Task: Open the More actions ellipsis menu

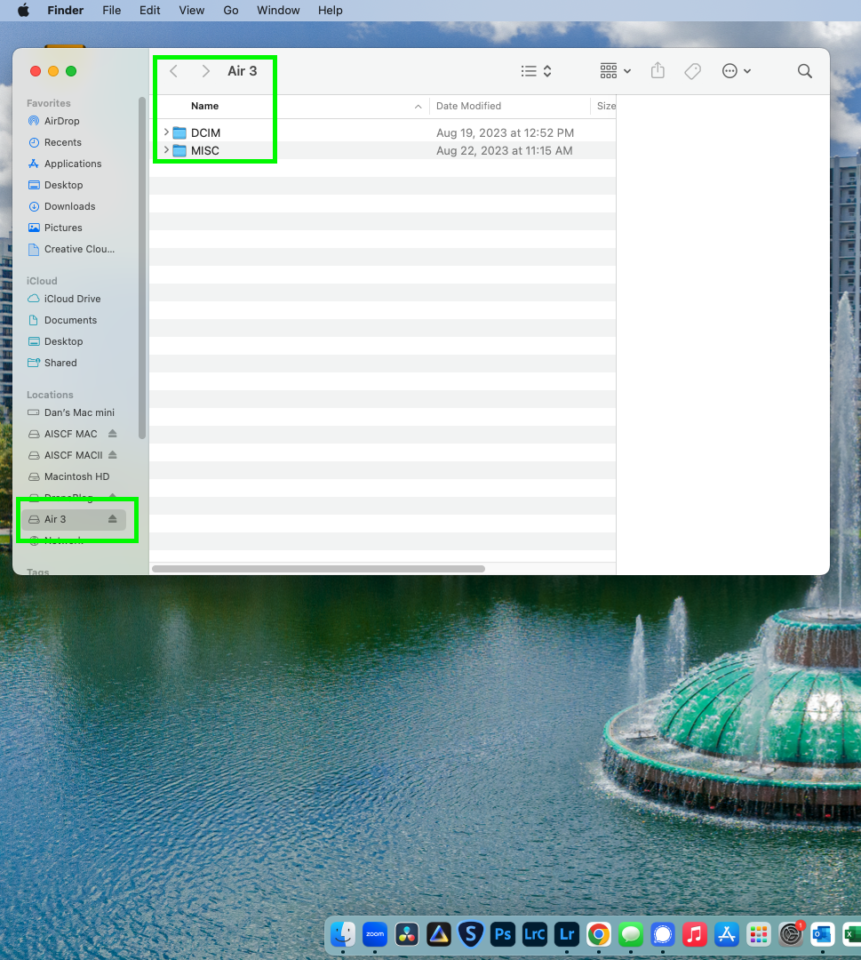Action: click(x=736, y=71)
